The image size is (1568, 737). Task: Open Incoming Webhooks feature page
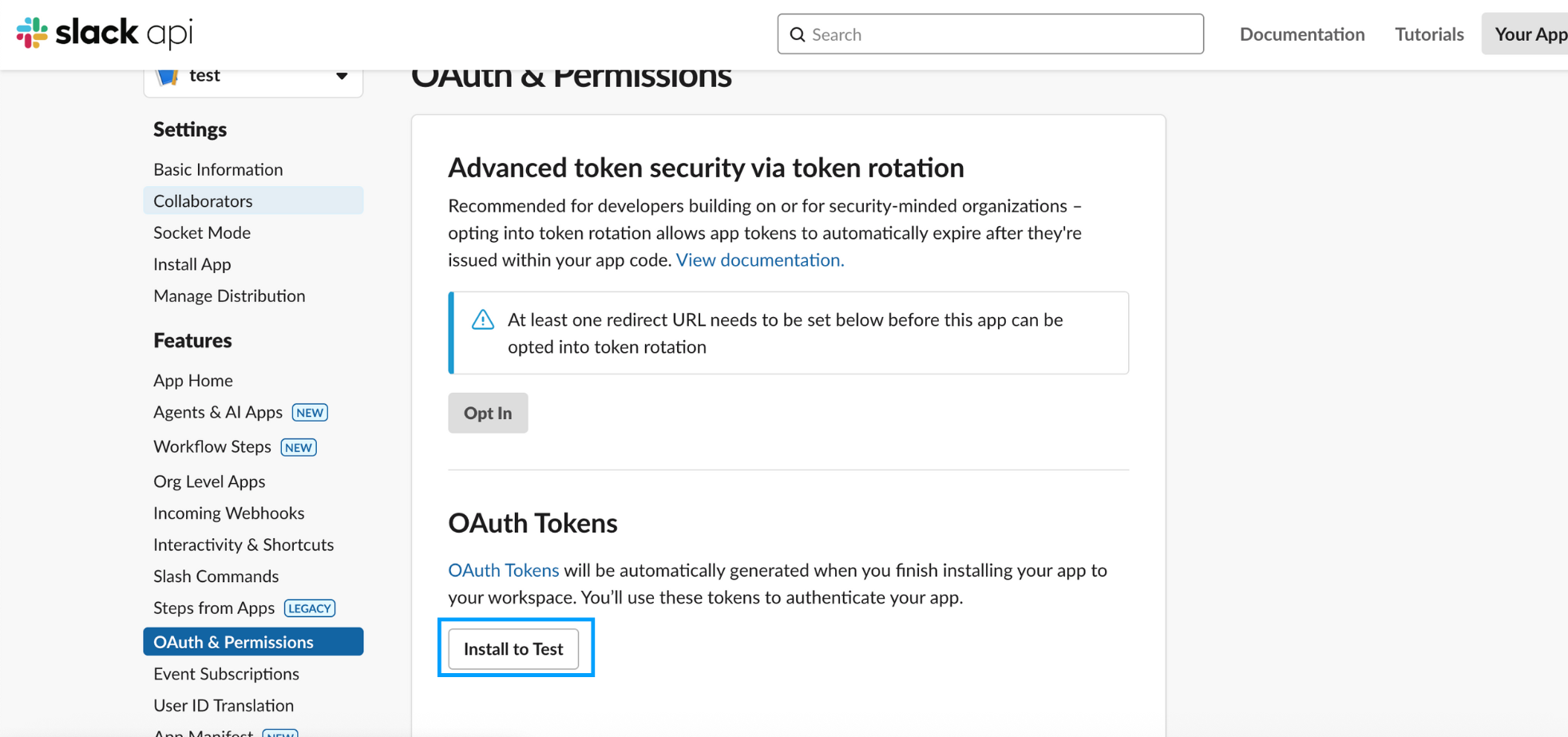point(228,513)
